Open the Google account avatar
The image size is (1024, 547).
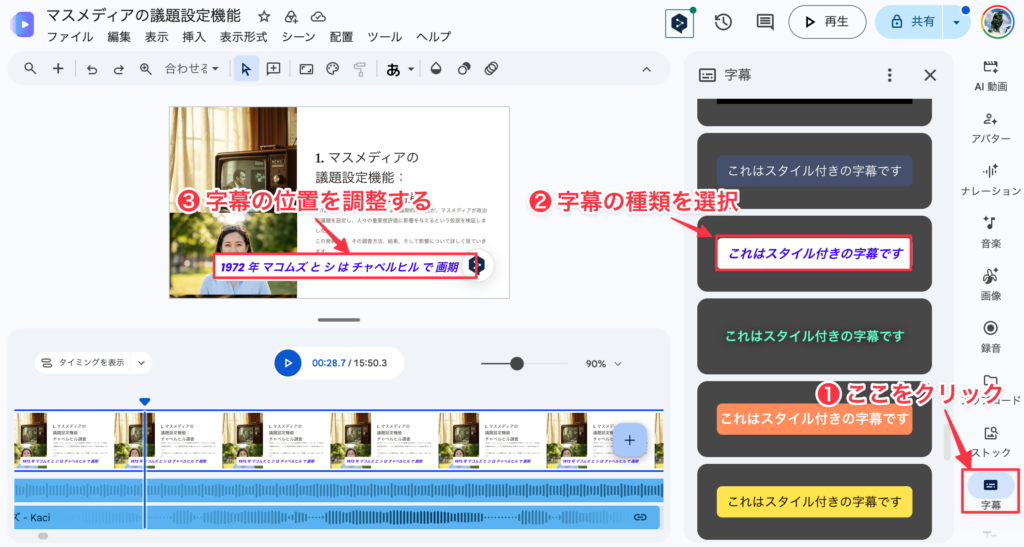tap(997, 22)
